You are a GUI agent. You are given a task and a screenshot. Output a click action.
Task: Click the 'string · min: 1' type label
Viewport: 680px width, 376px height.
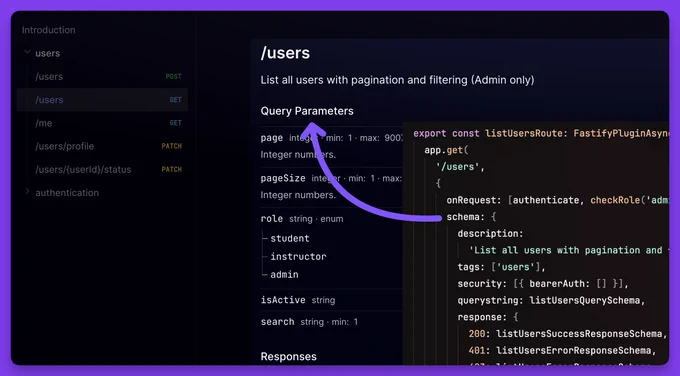point(329,322)
